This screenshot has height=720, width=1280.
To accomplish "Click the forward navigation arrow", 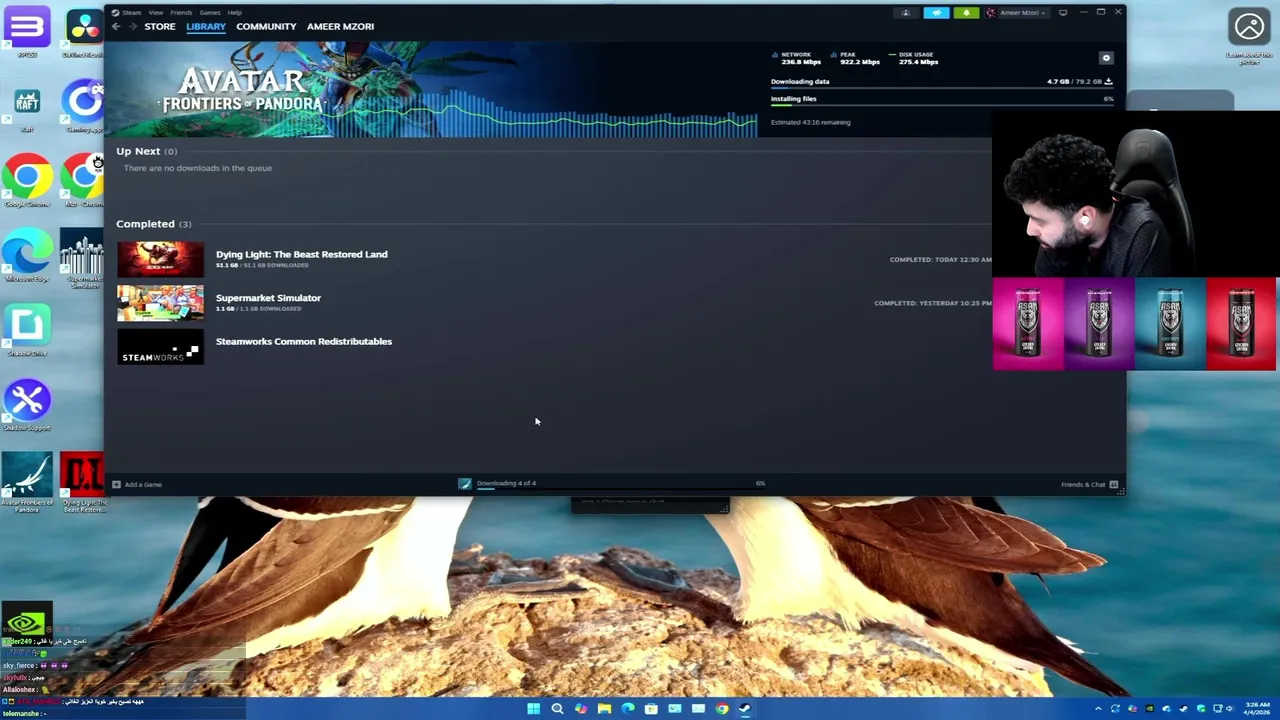I will click(x=132, y=27).
